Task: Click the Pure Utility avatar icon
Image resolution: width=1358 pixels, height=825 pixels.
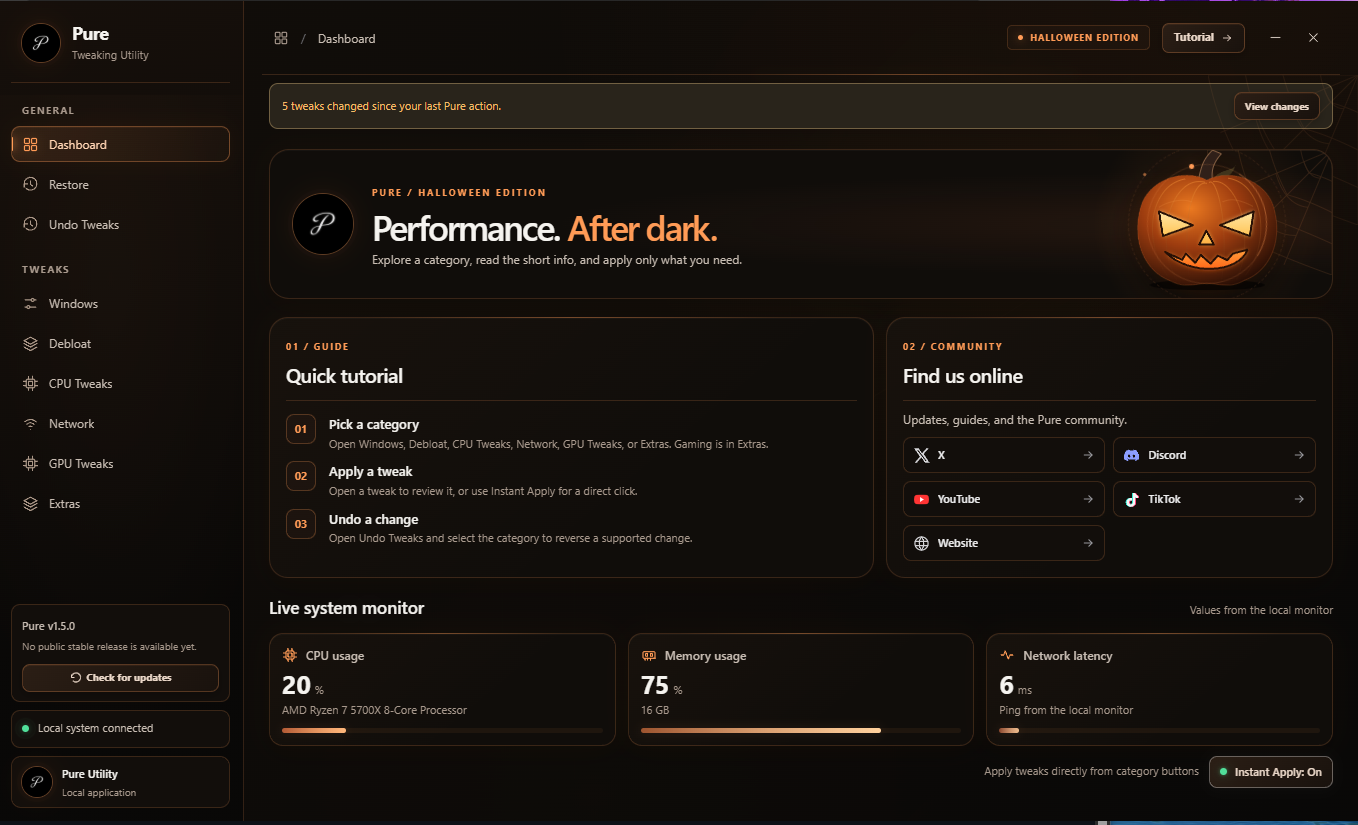Action: [38, 782]
